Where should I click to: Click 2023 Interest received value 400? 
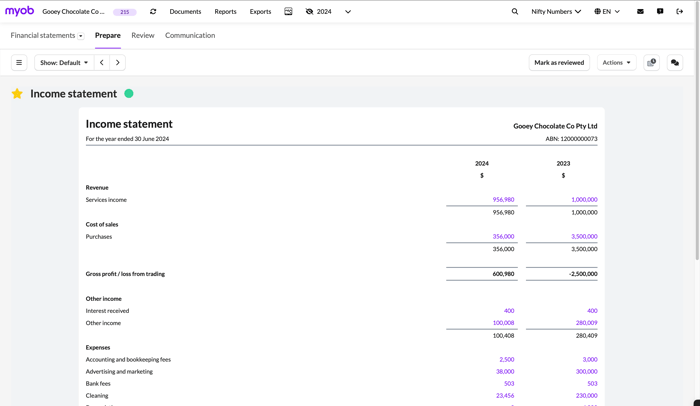592,310
